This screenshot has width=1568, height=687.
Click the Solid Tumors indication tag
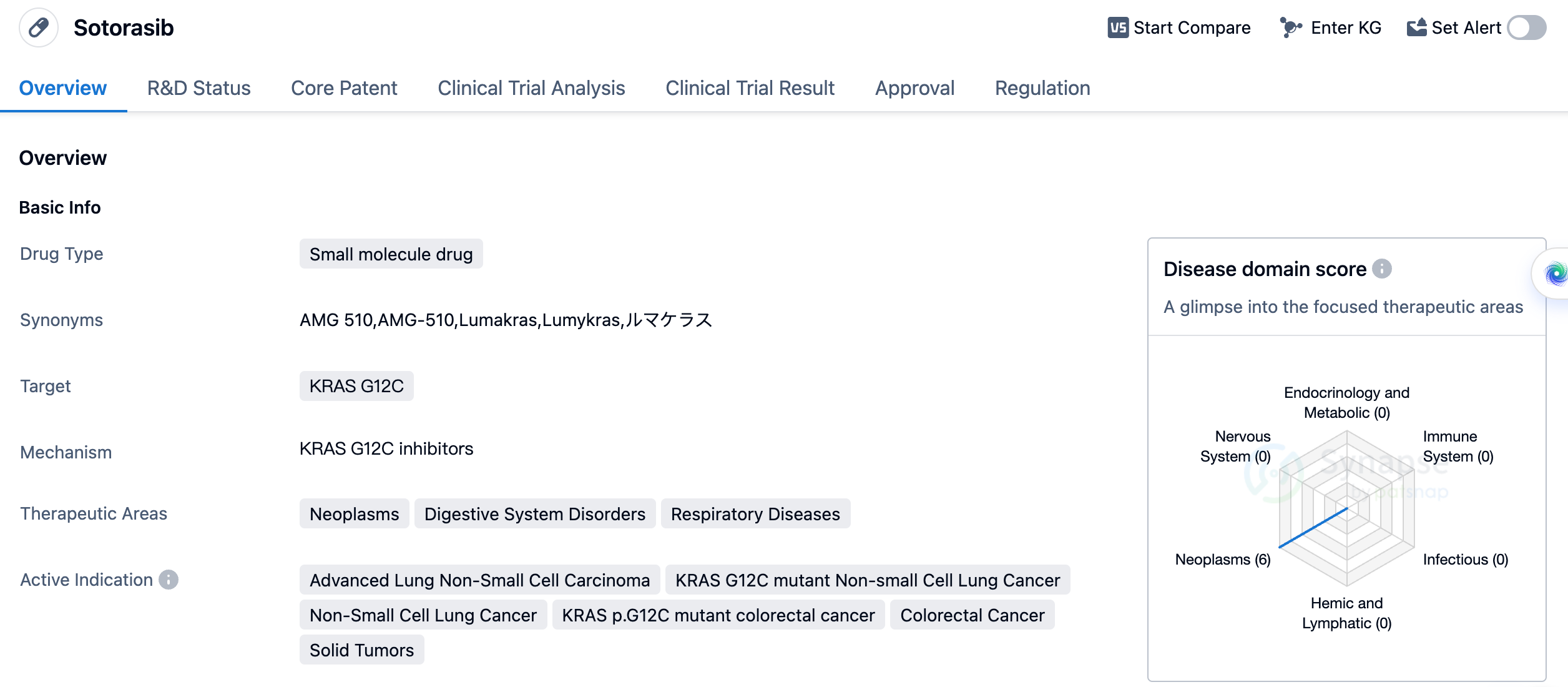pos(361,650)
